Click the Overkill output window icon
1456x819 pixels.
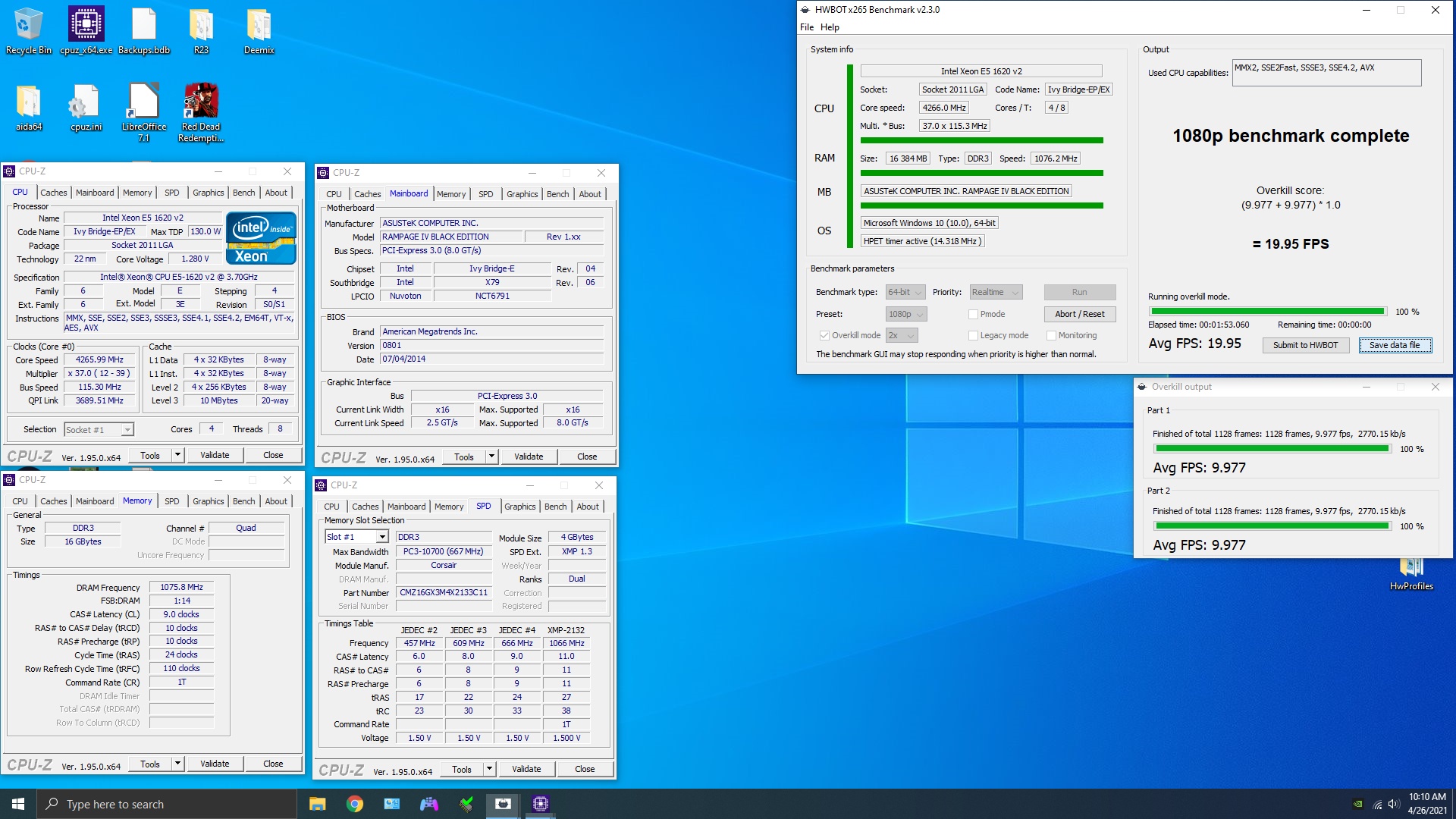click(1142, 387)
